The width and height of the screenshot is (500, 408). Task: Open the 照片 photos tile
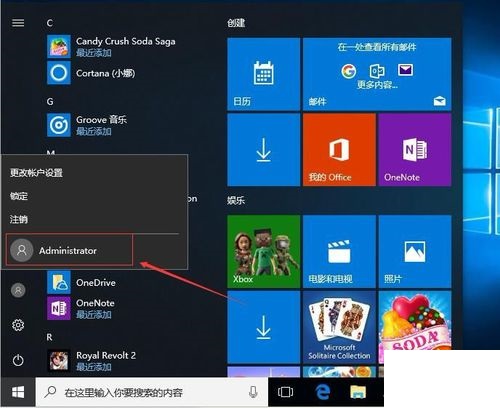click(x=415, y=251)
